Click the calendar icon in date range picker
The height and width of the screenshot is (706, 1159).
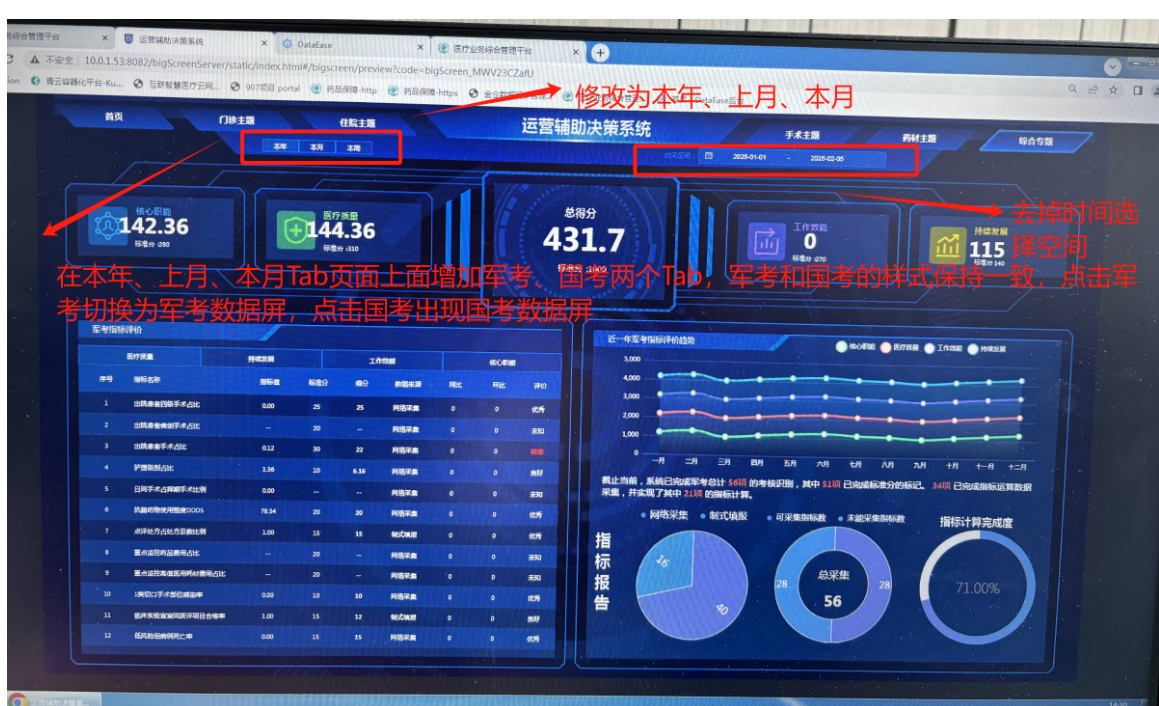click(x=708, y=157)
